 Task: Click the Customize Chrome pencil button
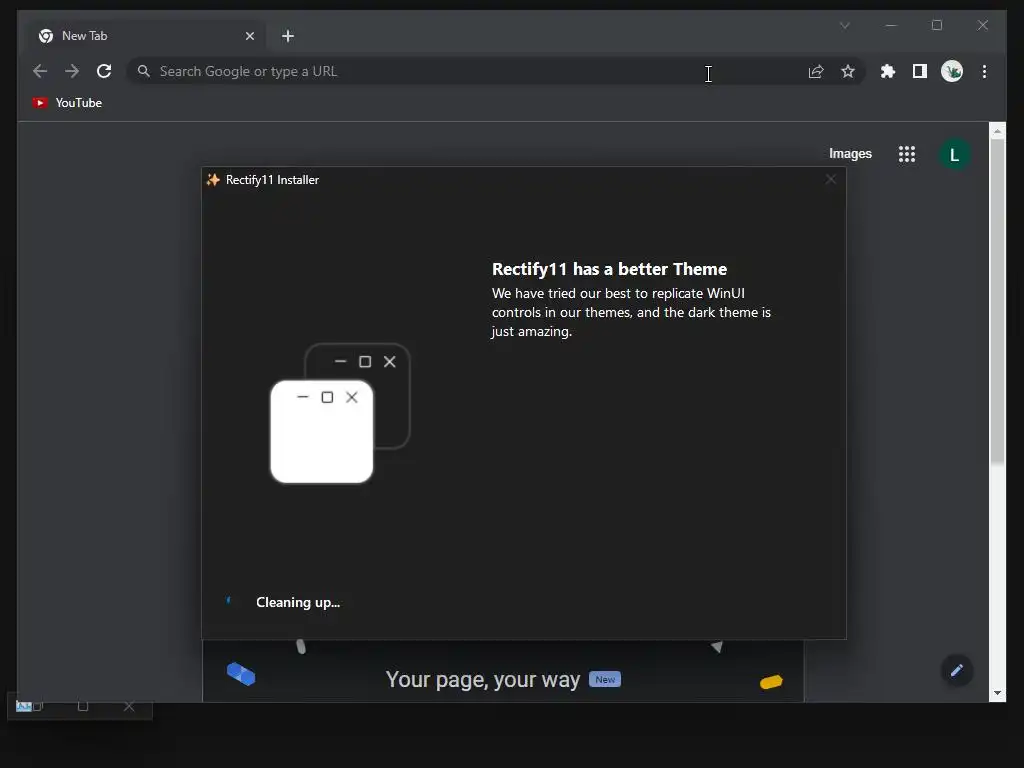coord(957,671)
